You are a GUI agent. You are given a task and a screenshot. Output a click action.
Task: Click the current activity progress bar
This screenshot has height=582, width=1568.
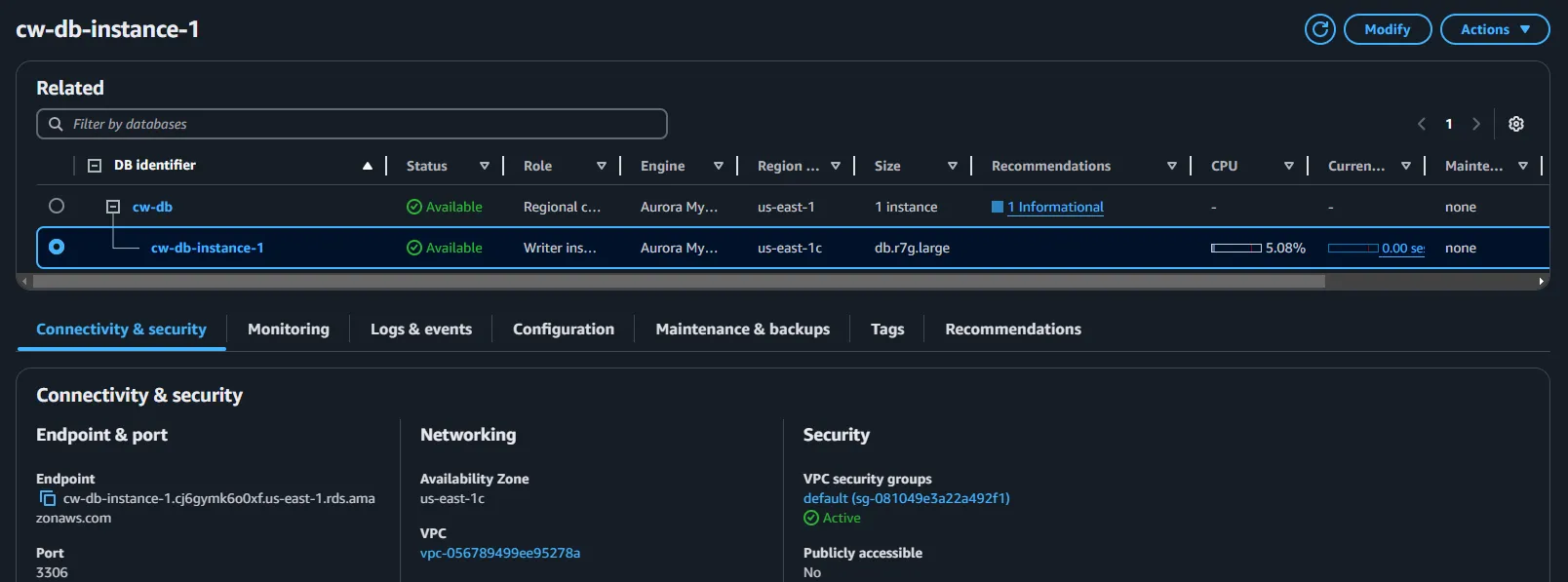1353,248
